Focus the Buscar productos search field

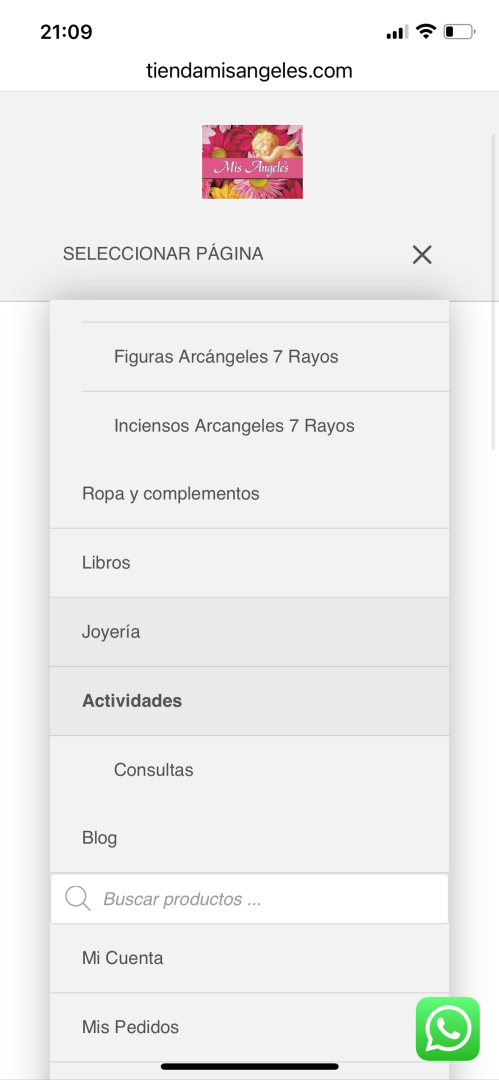pyautogui.click(x=250, y=899)
